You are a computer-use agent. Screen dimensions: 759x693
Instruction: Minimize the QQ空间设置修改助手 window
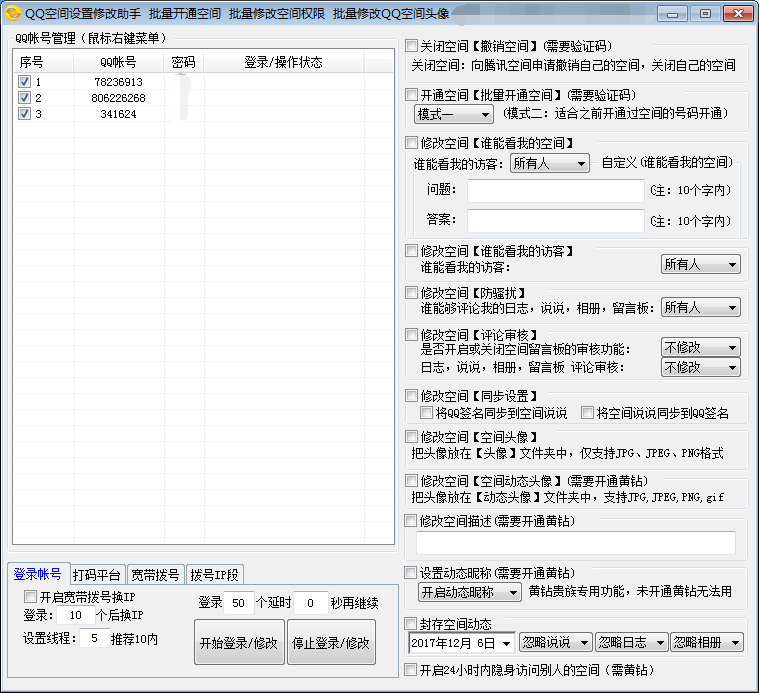[x=672, y=14]
